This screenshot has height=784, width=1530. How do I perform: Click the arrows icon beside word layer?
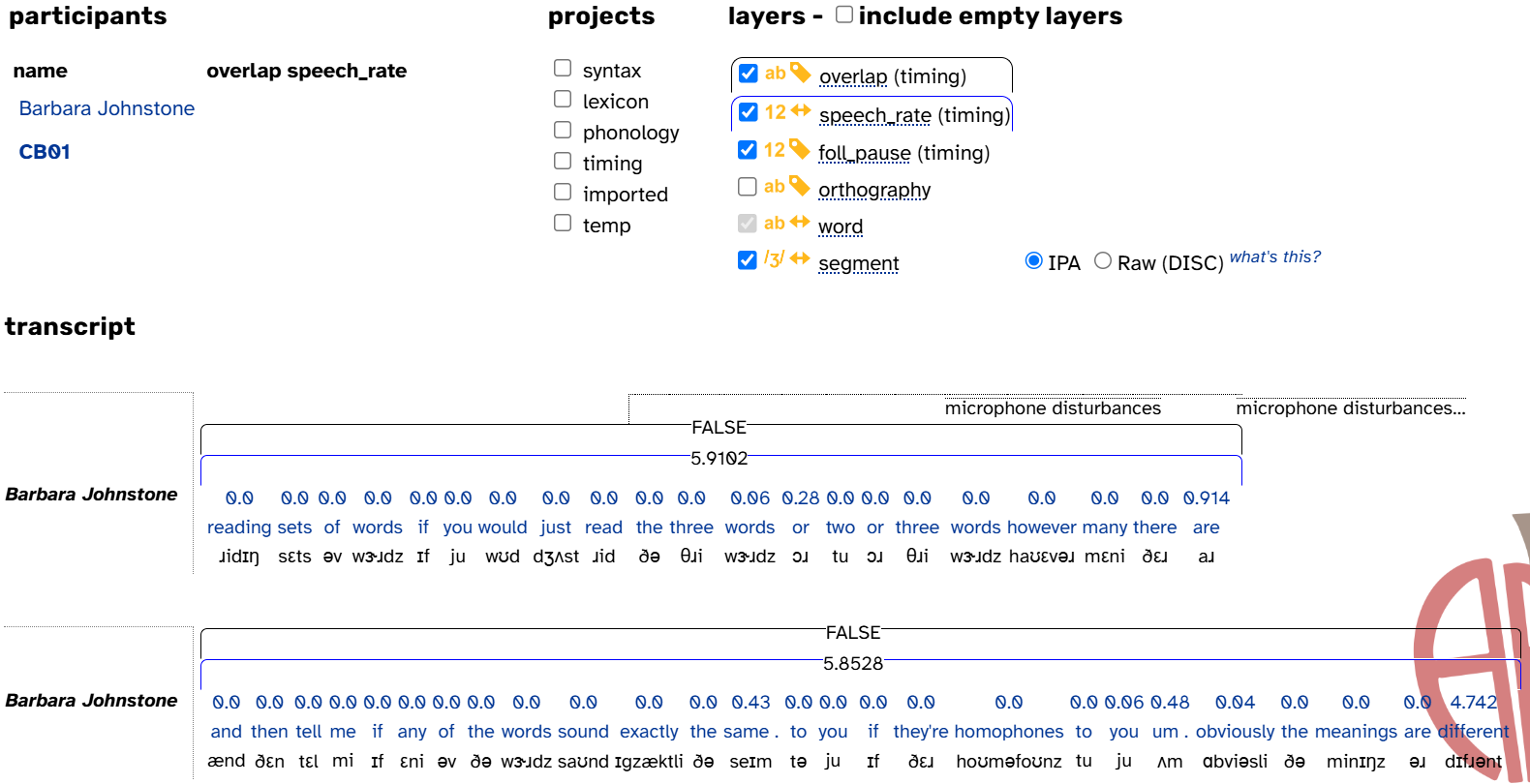[x=800, y=223]
